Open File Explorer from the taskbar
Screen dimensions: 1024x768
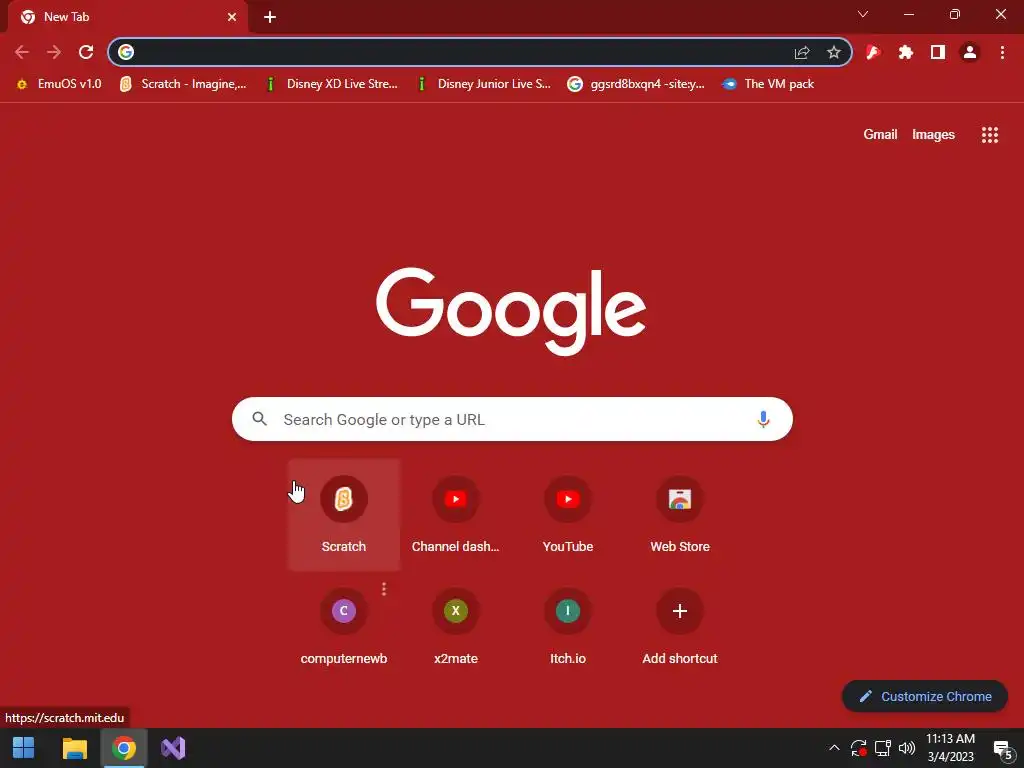tap(74, 748)
